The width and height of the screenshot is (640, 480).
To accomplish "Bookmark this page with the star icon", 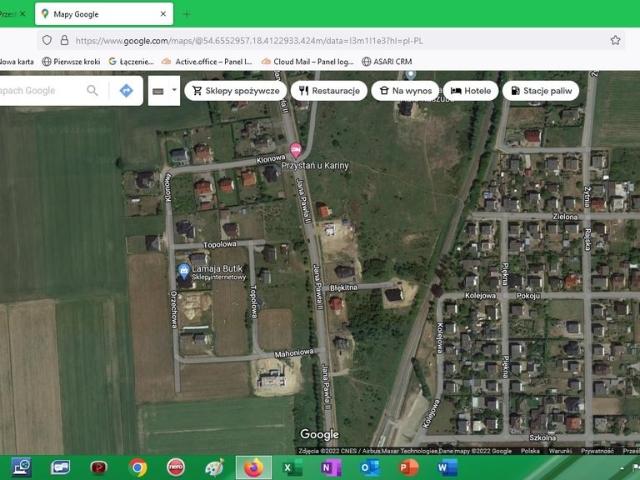I will pyautogui.click(x=615, y=40).
